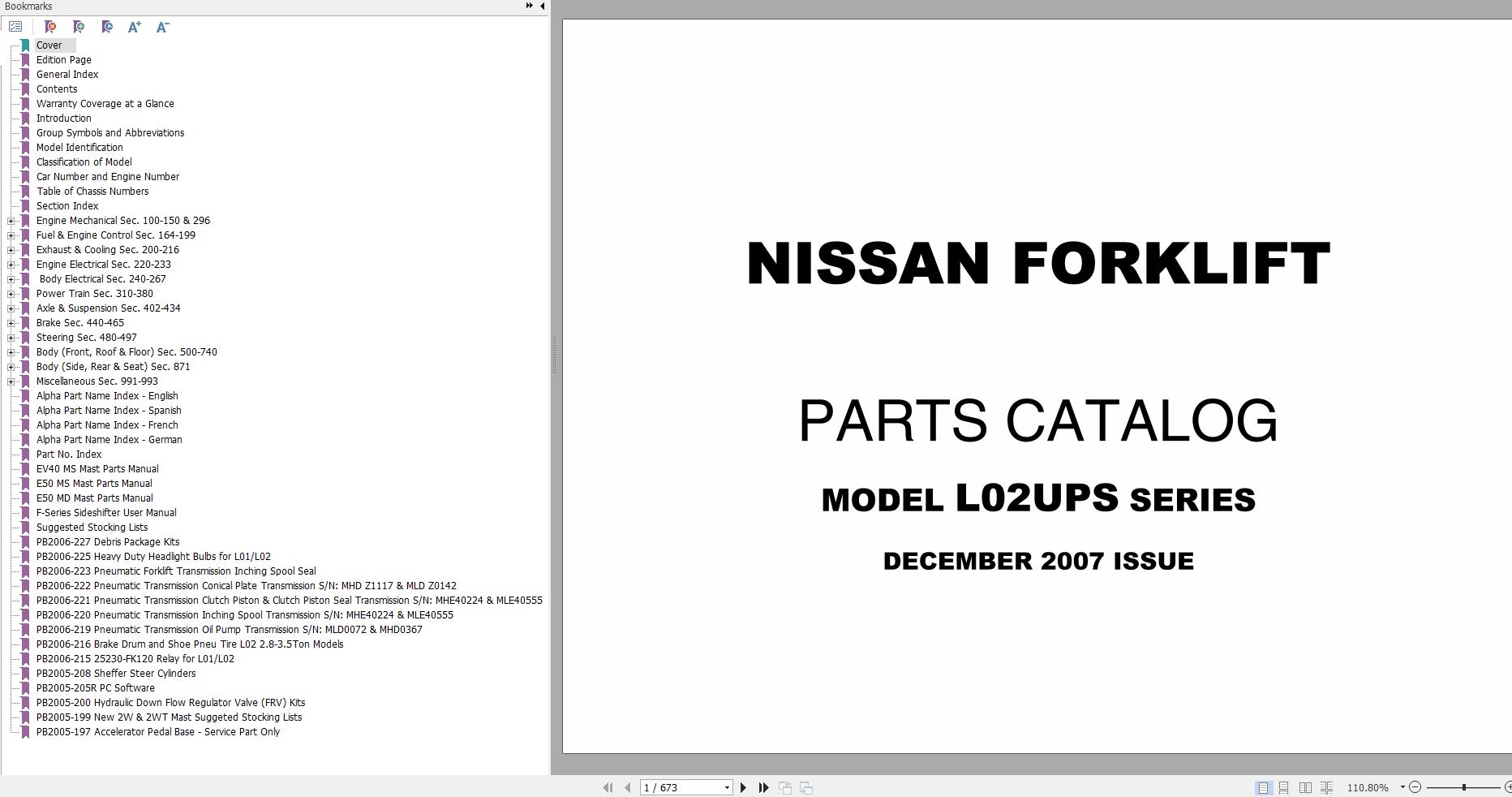The image size is (1512, 797).
Task: Expand Engine Electrical Sec. 220-233
Action: click(11, 265)
